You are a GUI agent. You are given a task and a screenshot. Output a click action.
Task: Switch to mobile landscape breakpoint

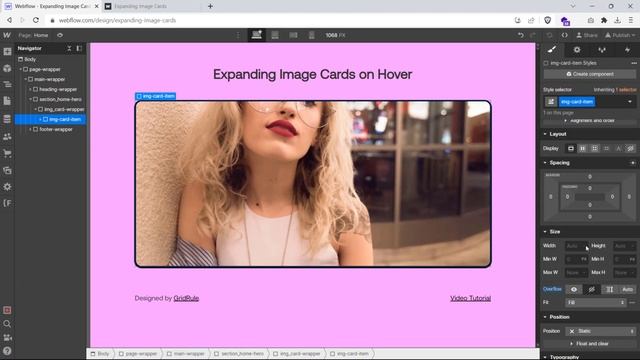point(293,35)
